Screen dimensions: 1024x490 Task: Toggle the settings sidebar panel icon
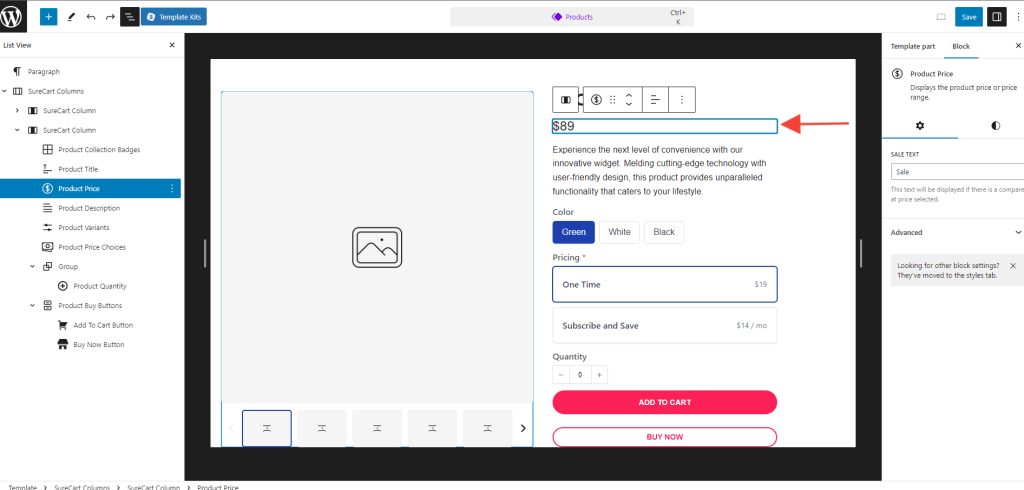pos(996,17)
